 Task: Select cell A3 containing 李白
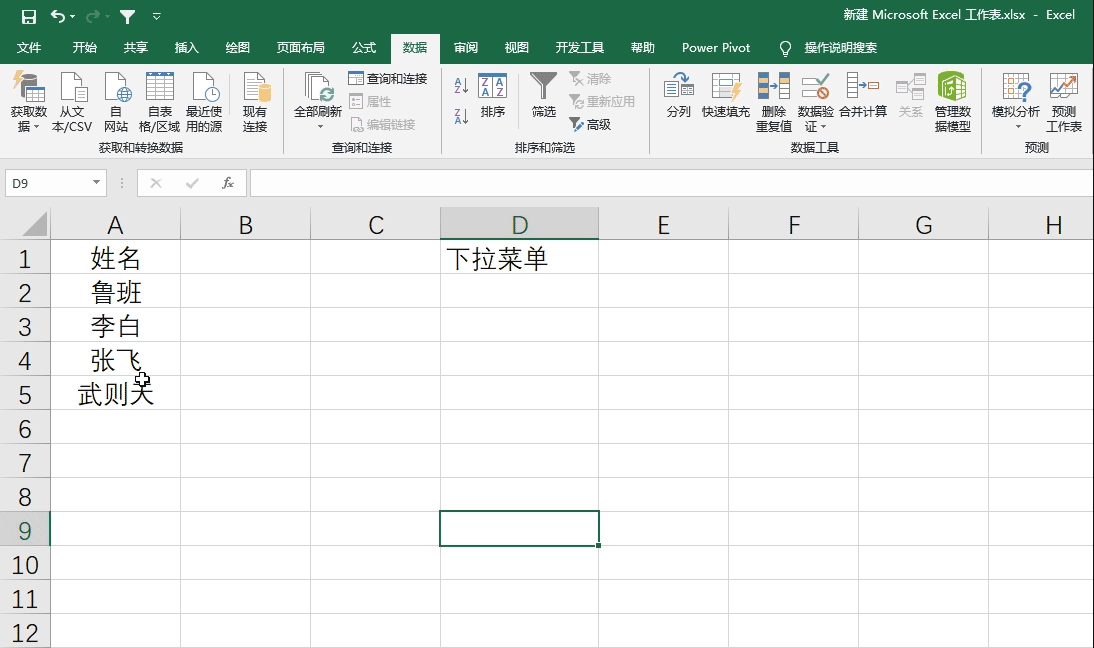(115, 326)
